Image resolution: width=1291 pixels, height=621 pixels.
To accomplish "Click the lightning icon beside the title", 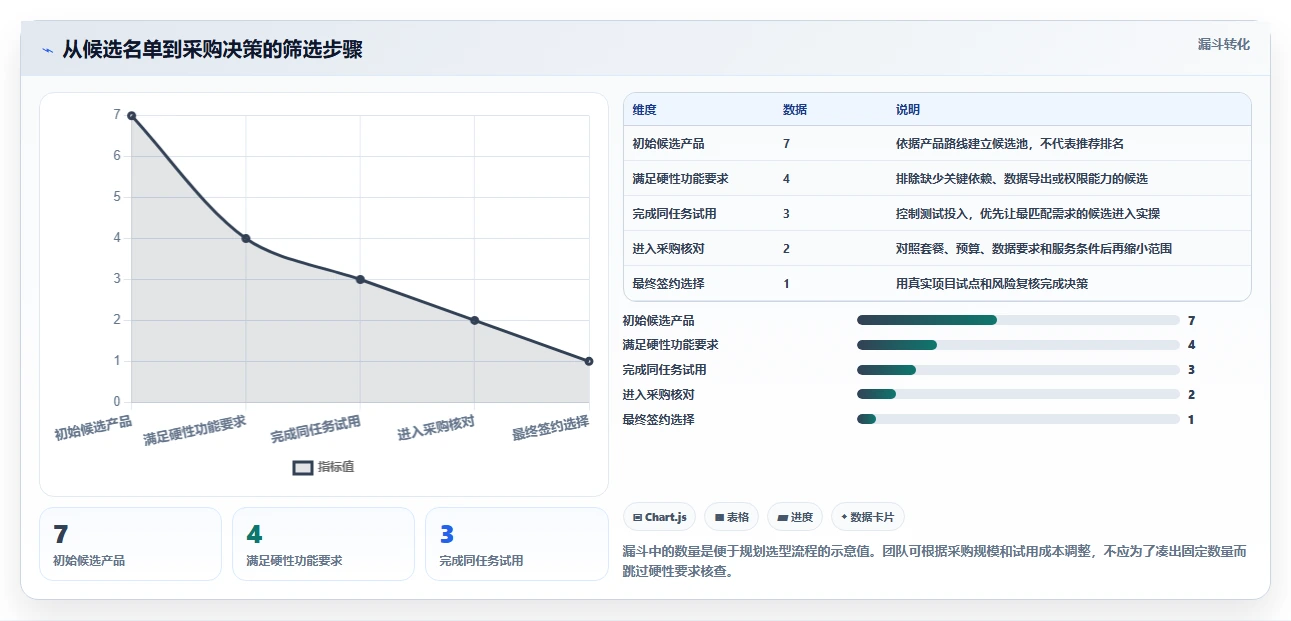I will (x=47, y=50).
